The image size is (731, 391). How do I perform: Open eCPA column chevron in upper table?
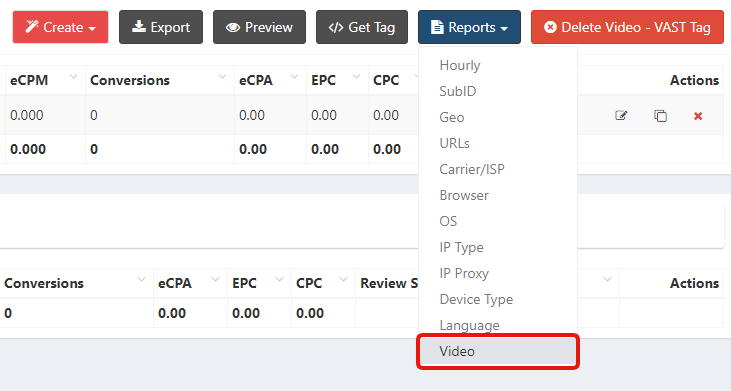(x=294, y=76)
